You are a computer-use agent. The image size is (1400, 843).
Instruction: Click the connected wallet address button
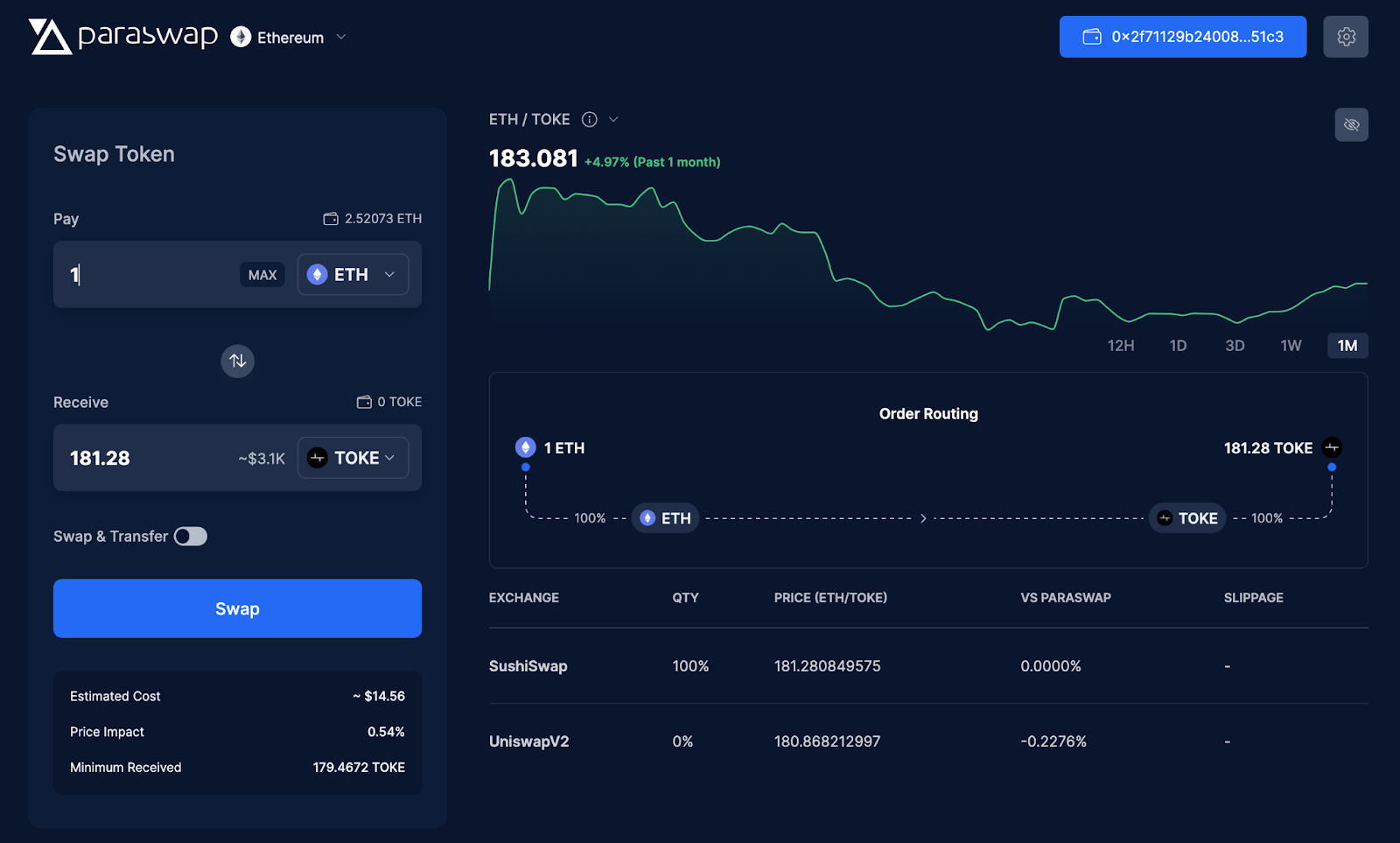[x=1182, y=37]
